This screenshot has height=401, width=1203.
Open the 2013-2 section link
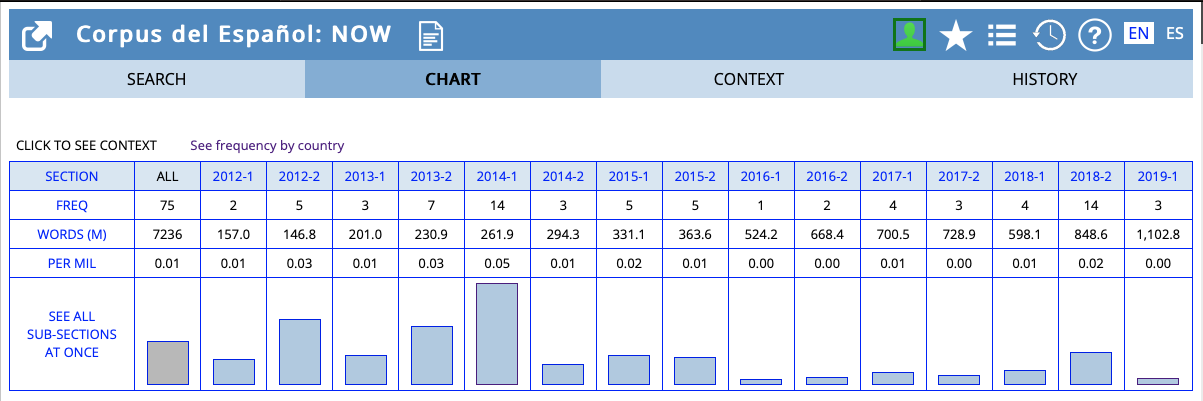pos(431,176)
